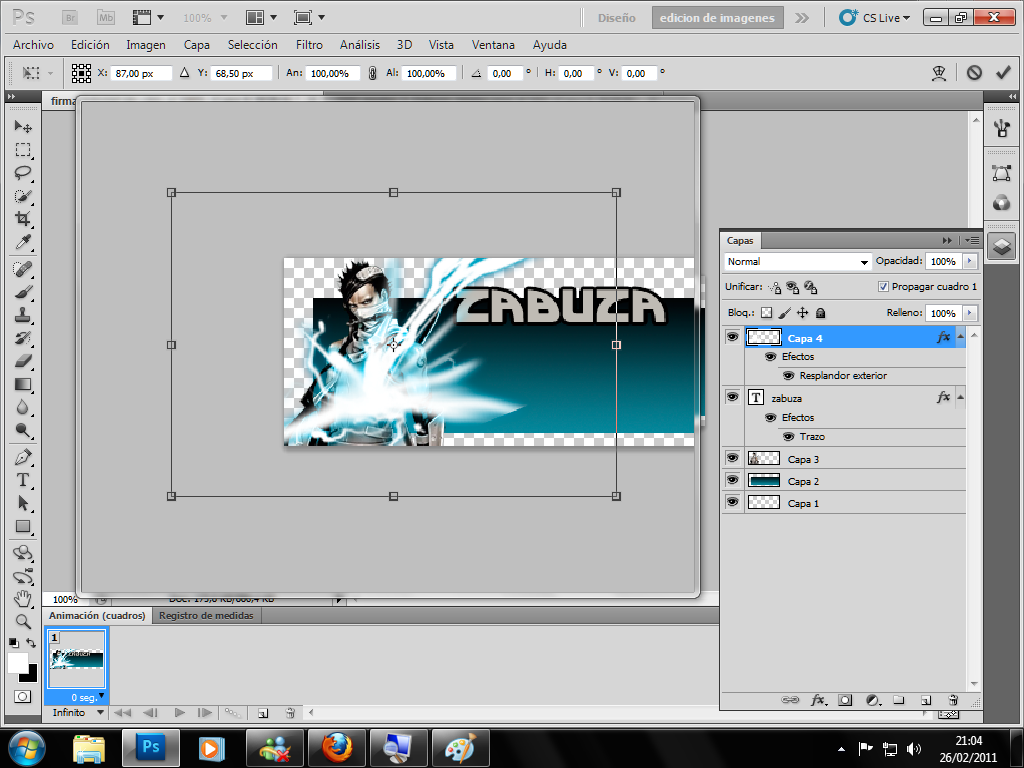The width and height of the screenshot is (1024, 768).
Task: Select the Zoom tool
Action: [x=23, y=621]
